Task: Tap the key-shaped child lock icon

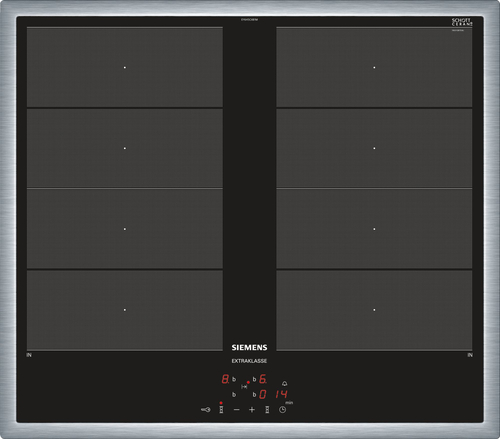Action: (206, 410)
